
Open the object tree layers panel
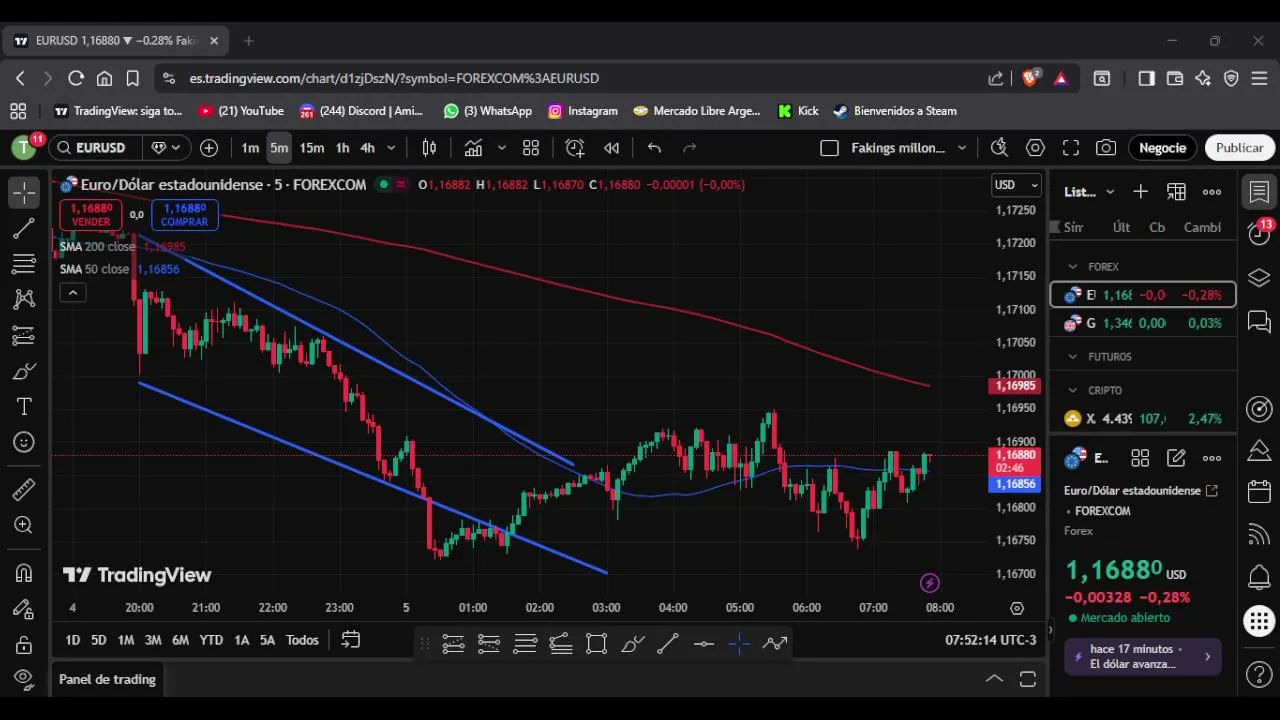coord(1259,278)
